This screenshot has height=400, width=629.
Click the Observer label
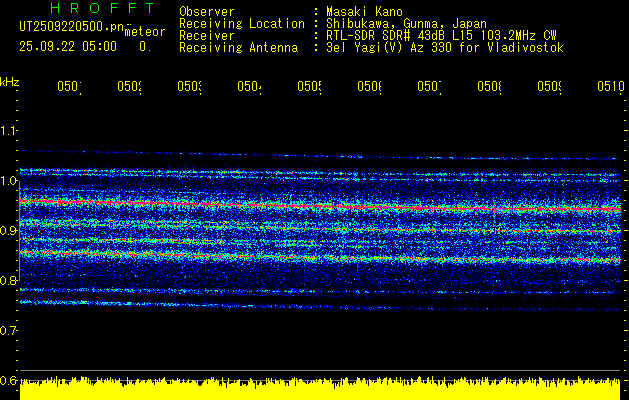click(207, 11)
